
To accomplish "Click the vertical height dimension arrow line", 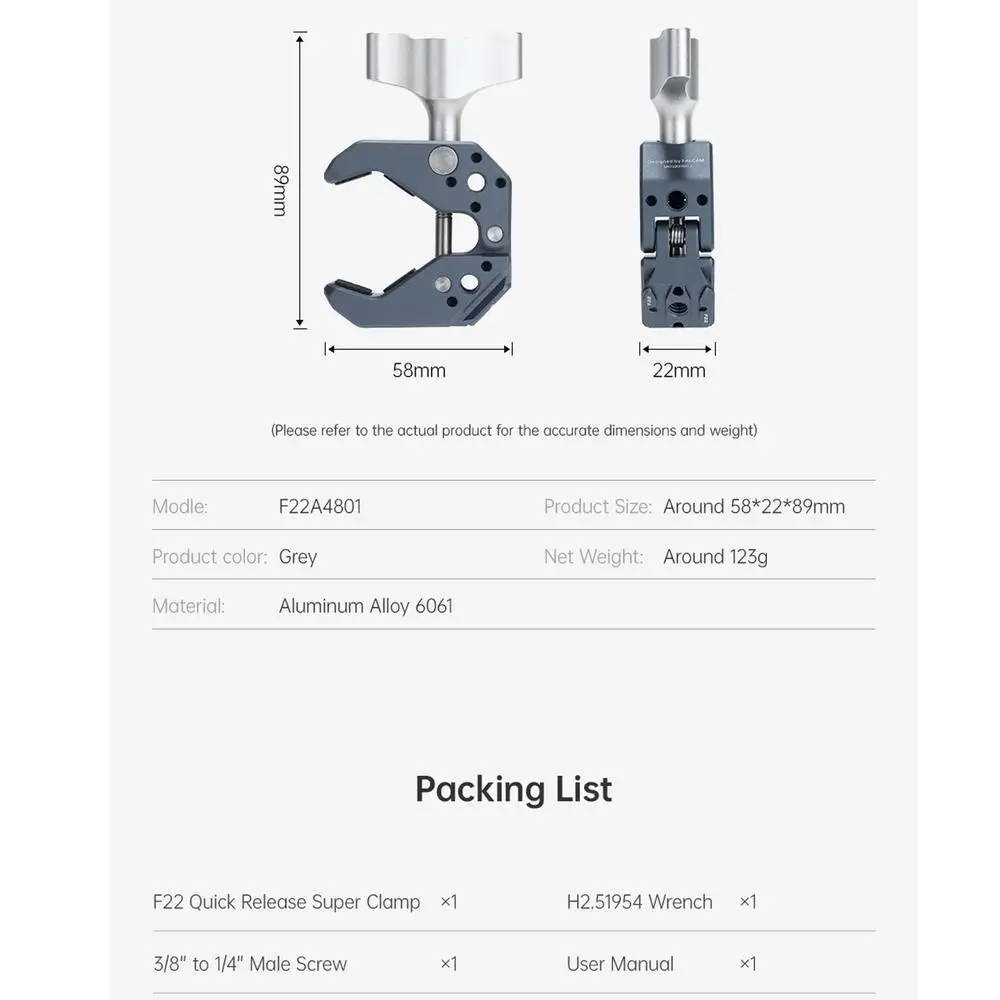I will coord(300,180).
